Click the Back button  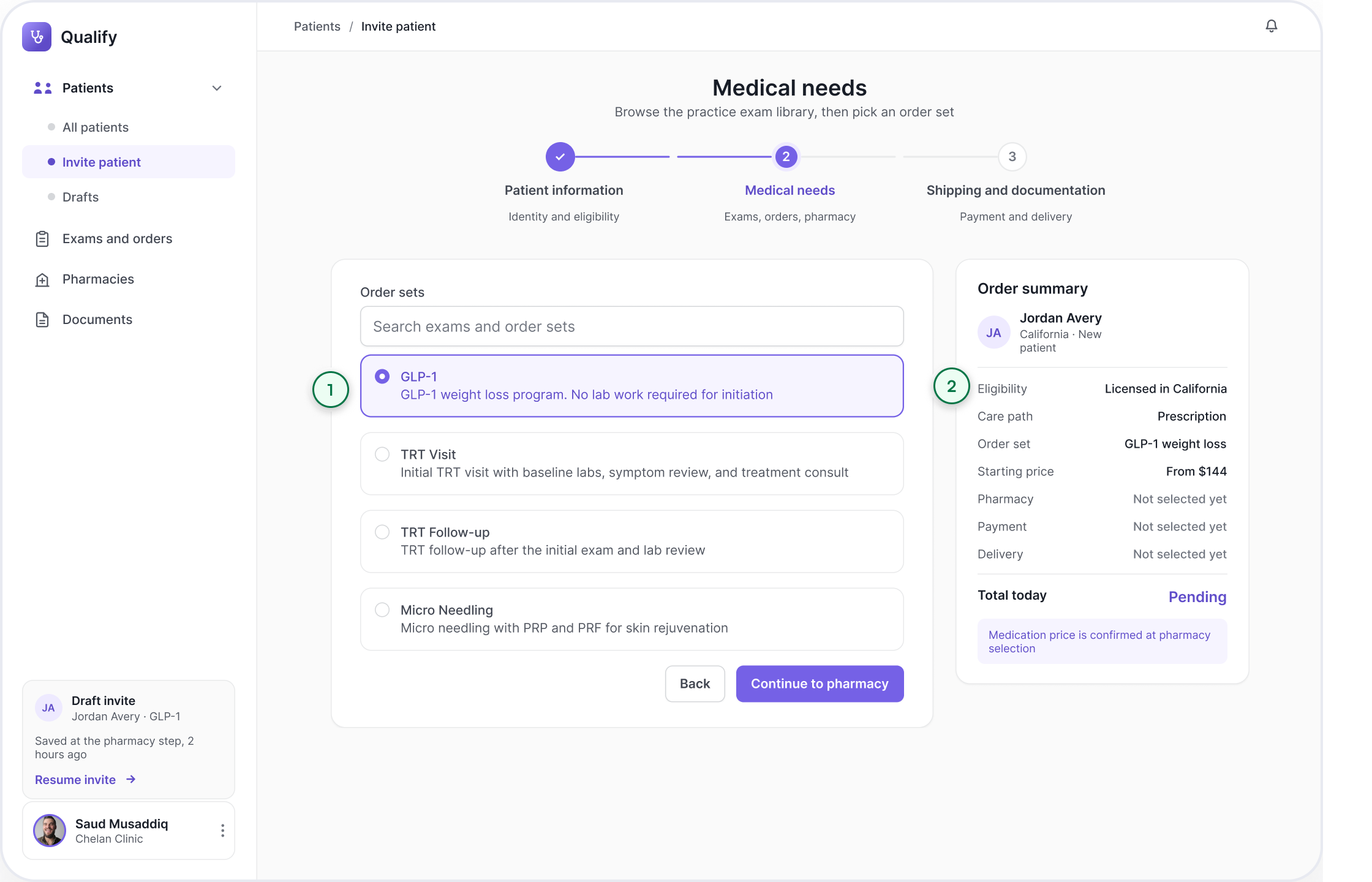click(x=695, y=684)
